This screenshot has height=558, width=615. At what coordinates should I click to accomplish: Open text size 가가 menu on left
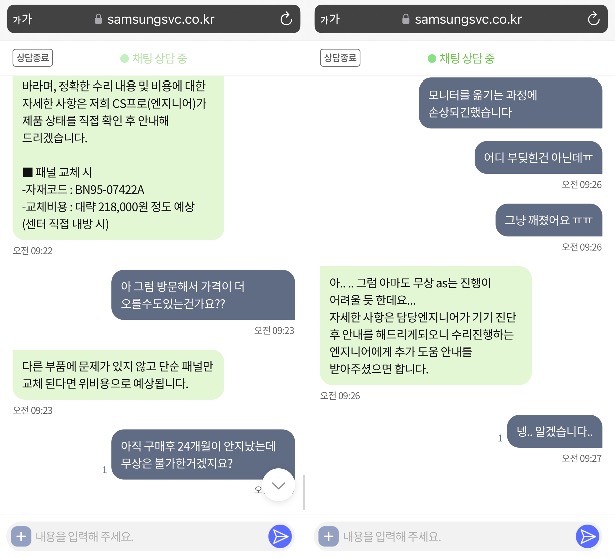point(22,19)
